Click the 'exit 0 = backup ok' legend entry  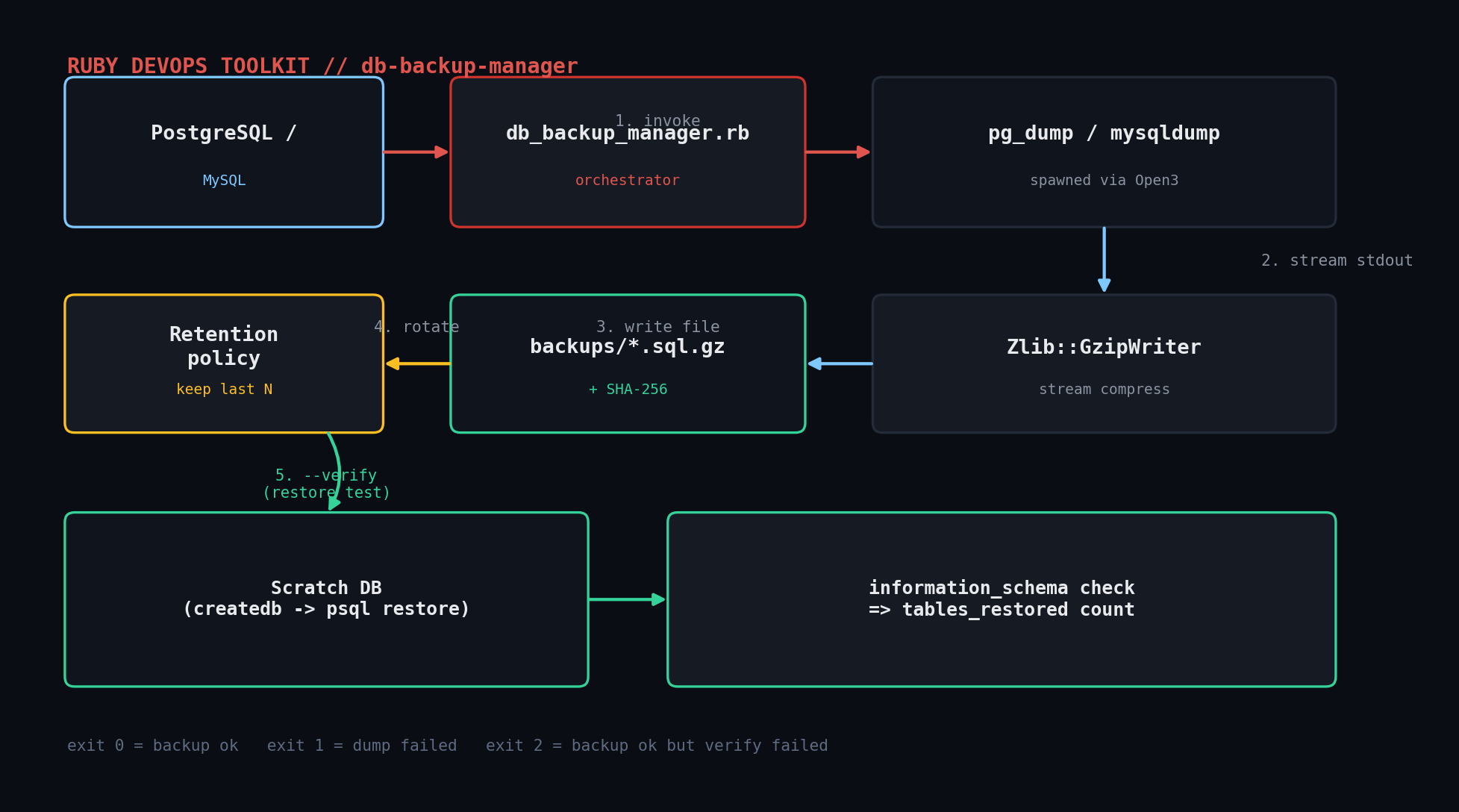(153, 746)
